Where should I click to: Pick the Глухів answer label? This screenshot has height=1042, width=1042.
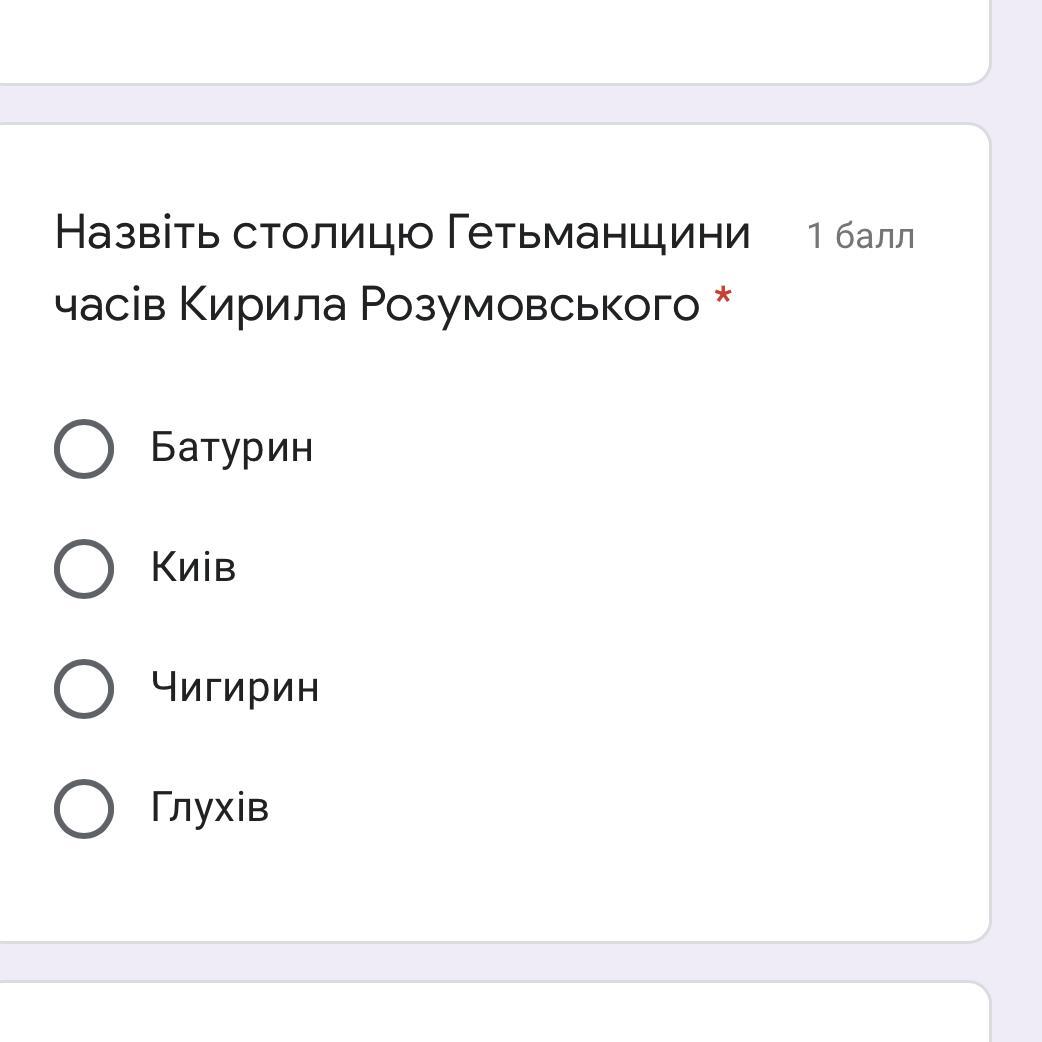tap(210, 807)
